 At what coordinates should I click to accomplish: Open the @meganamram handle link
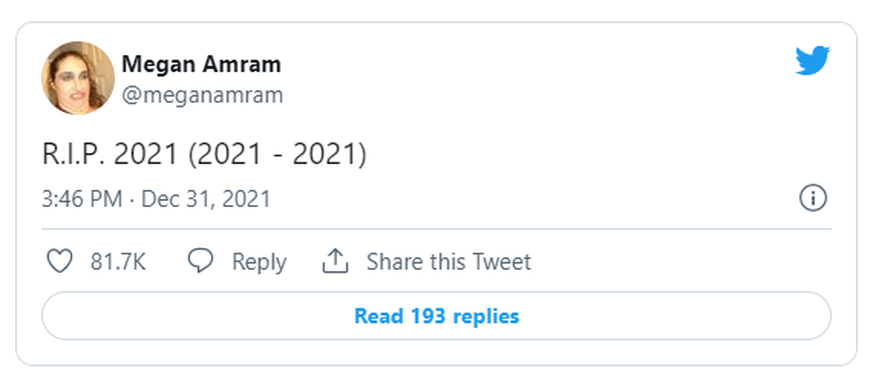click(x=203, y=96)
